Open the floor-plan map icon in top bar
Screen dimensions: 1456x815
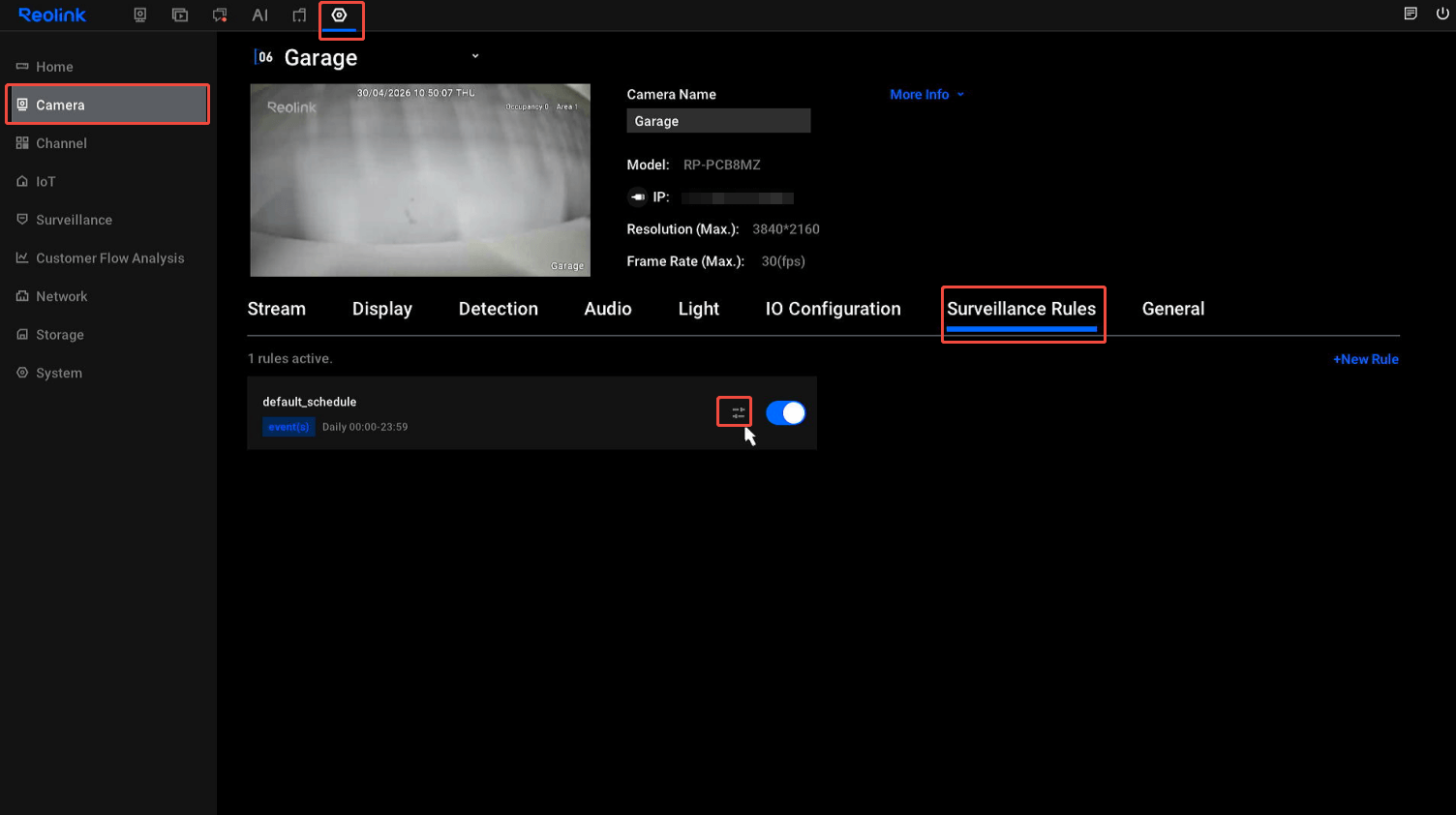coord(299,15)
